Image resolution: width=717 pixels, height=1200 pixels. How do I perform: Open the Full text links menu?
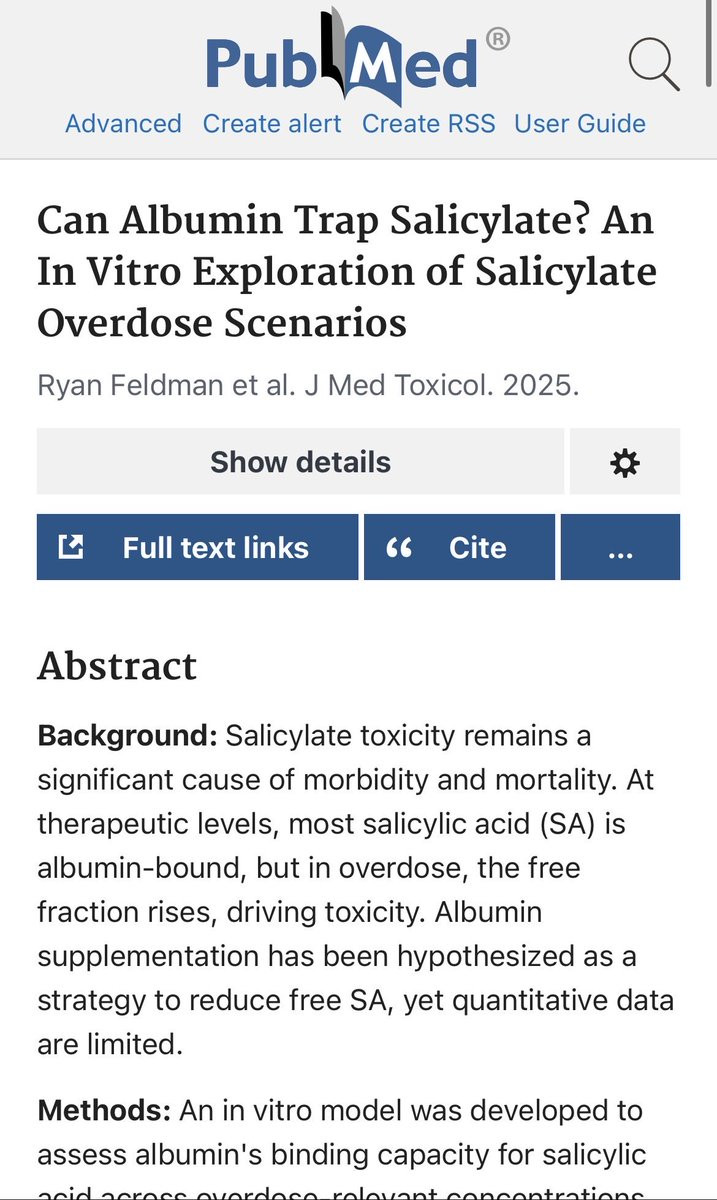pos(197,547)
